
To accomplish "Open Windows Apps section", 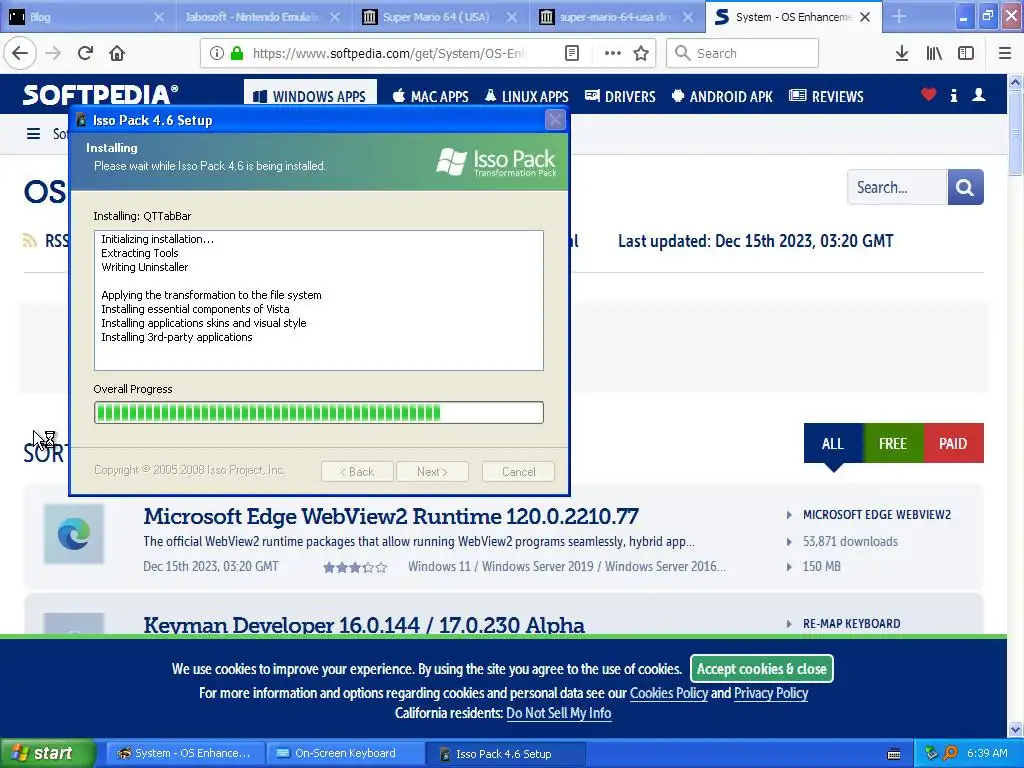I will pyautogui.click(x=310, y=96).
